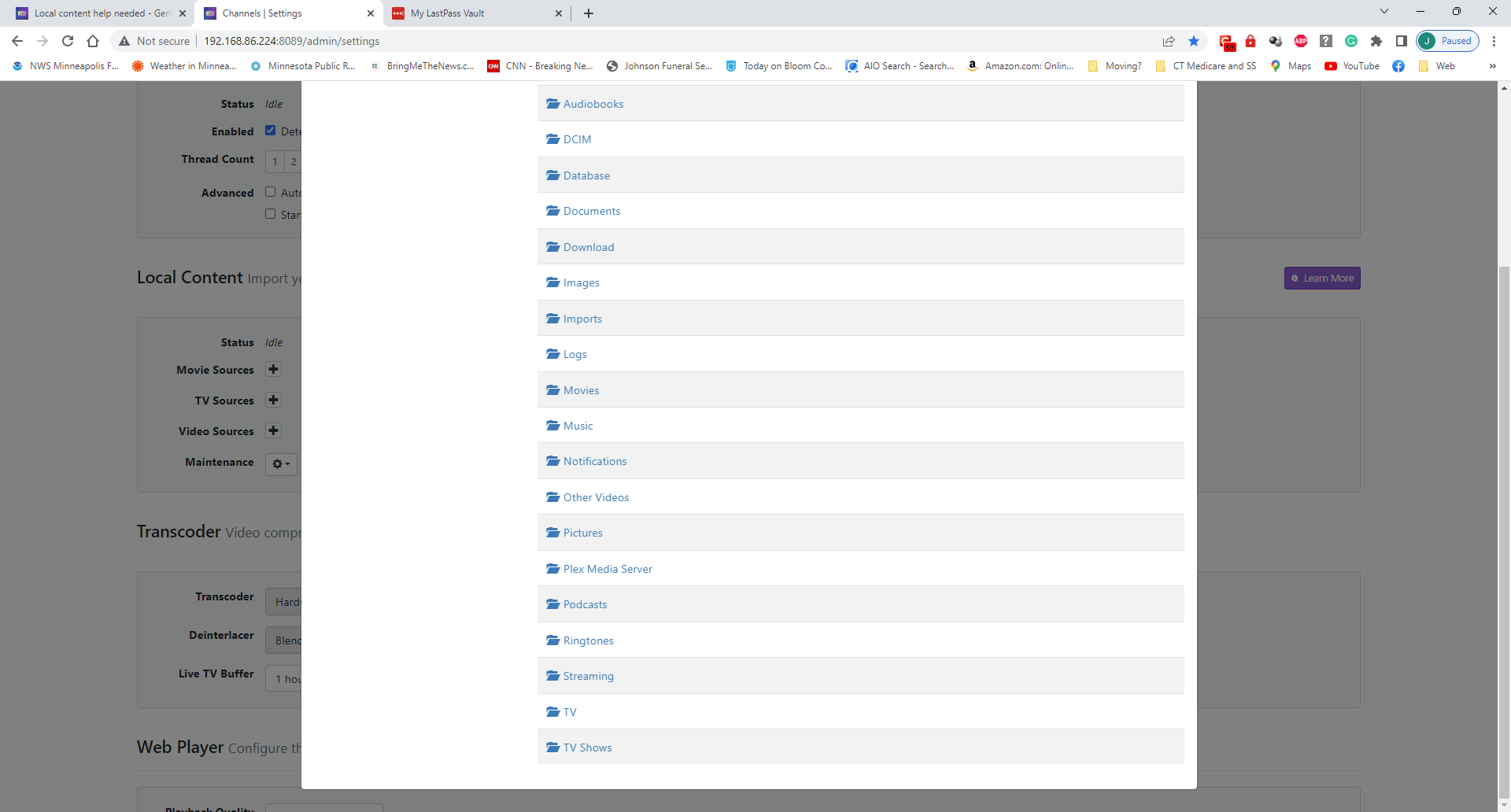Toggle the Enabled checkbox
The height and width of the screenshot is (812, 1511).
click(x=271, y=131)
